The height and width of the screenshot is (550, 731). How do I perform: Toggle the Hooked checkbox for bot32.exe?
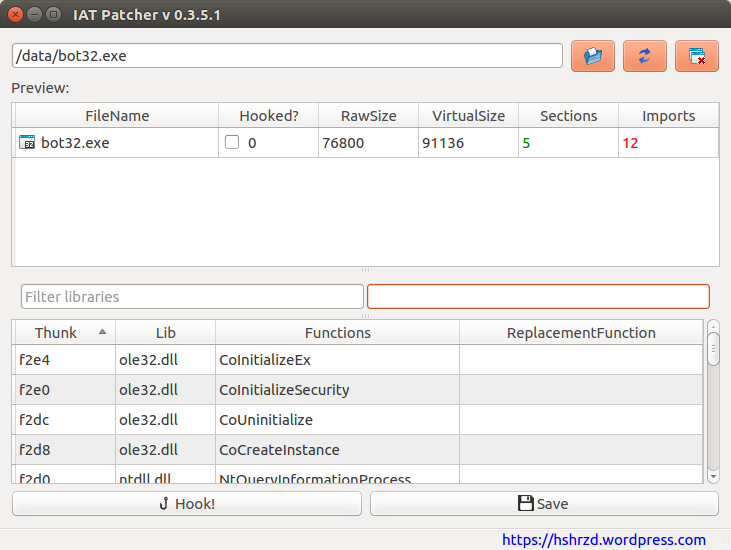click(232, 143)
